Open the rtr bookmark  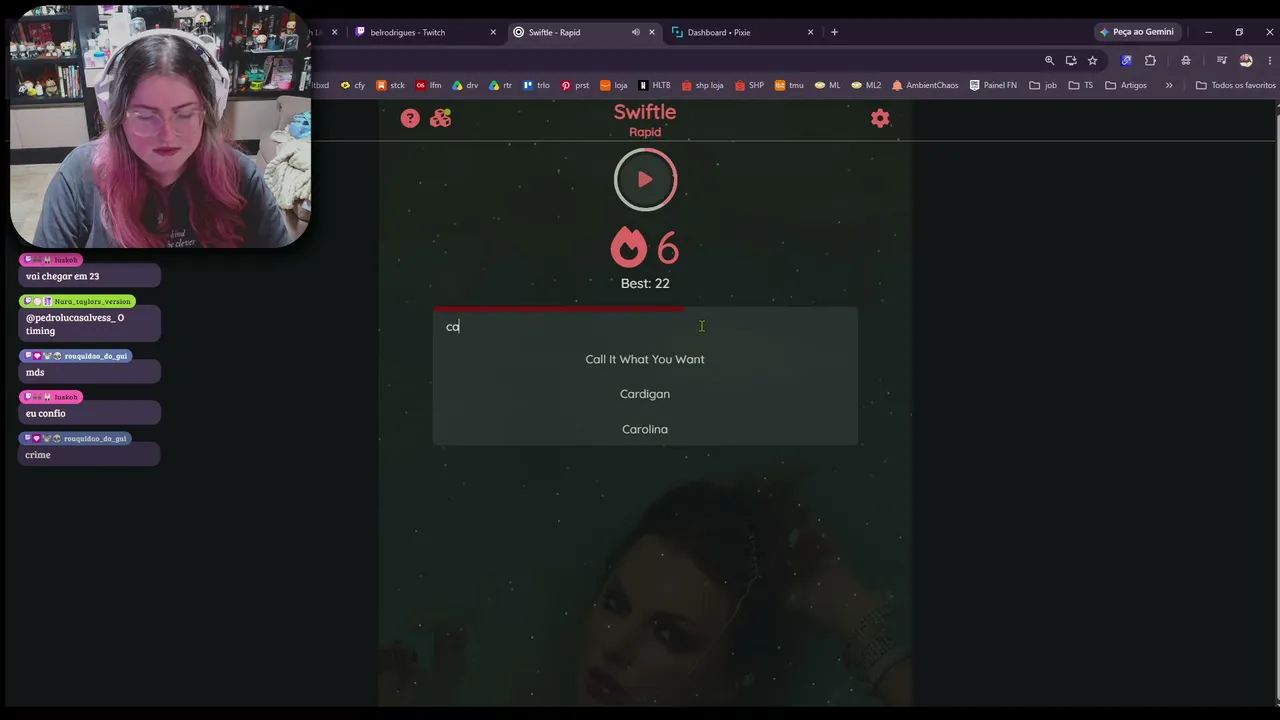(501, 85)
